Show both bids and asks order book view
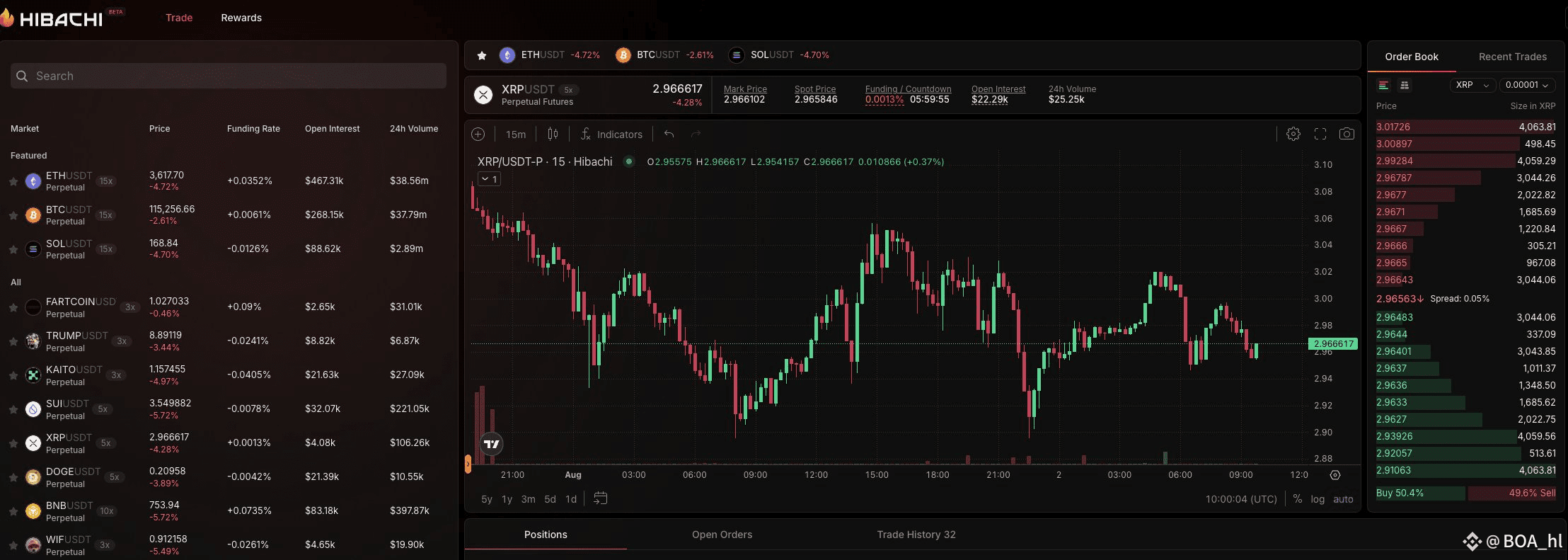The image size is (1568, 560). click(1383, 85)
